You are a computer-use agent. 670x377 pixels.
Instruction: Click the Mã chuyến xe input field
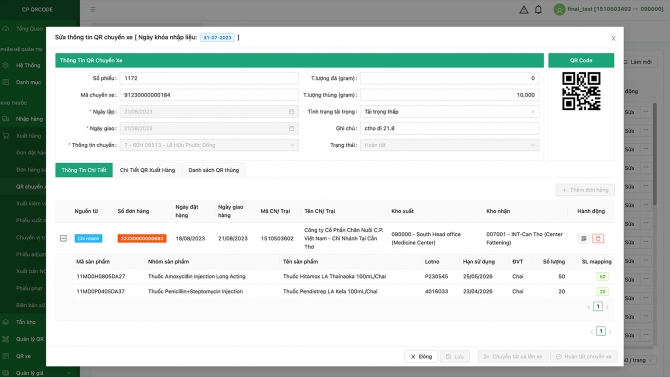[209, 95]
